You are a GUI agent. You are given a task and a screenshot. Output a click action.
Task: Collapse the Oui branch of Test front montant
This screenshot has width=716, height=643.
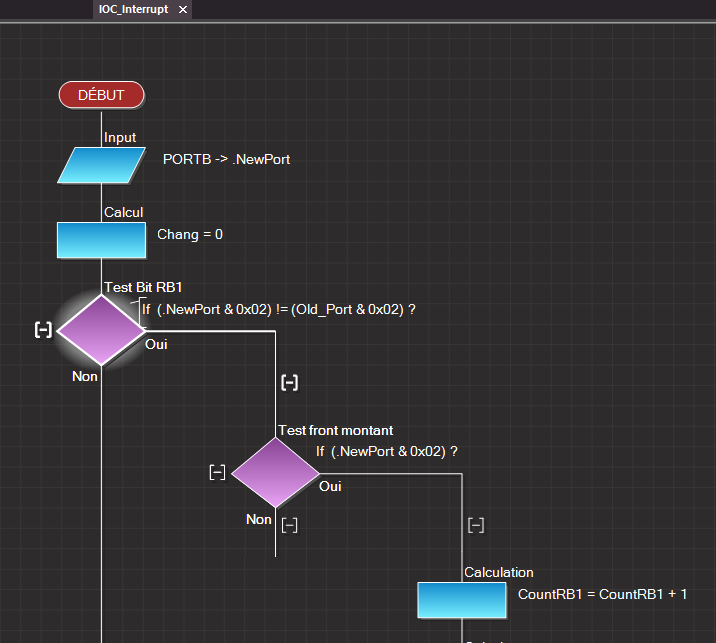[x=476, y=524]
